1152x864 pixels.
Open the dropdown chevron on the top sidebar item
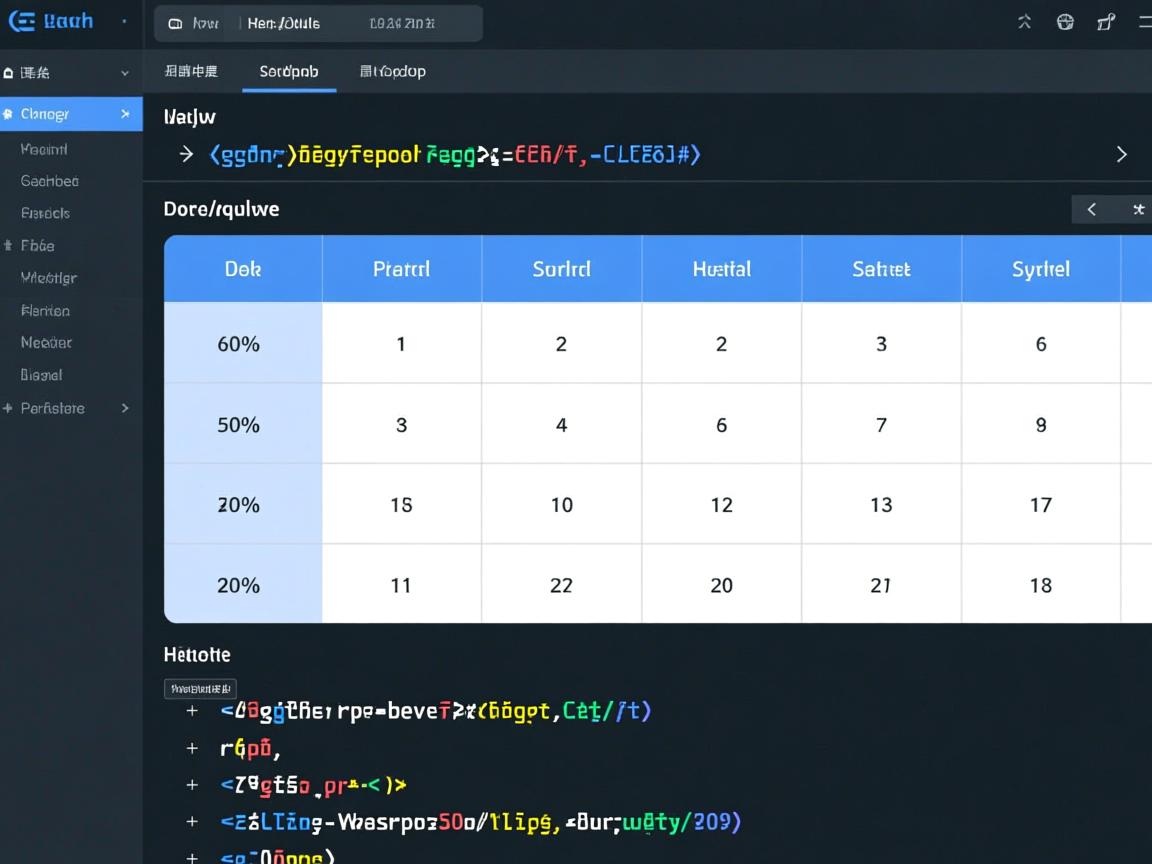click(125, 73)
